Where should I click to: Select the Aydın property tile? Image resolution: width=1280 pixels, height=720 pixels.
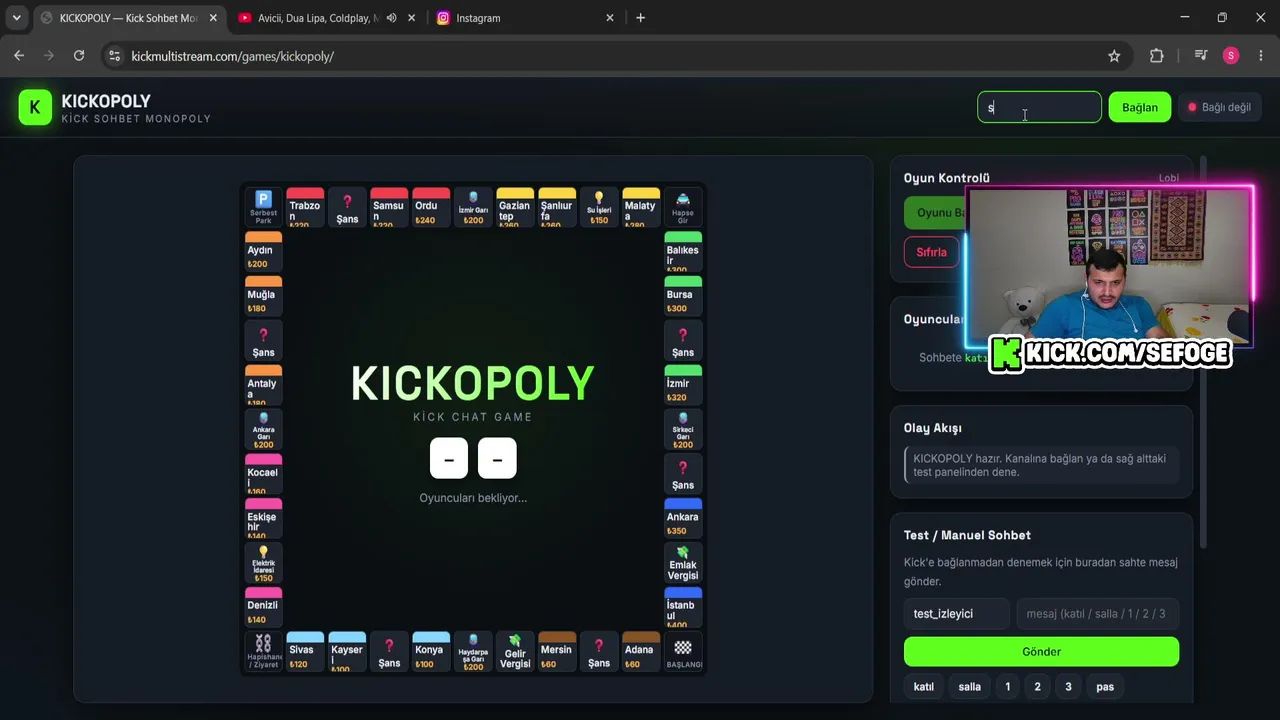[263, 251]
